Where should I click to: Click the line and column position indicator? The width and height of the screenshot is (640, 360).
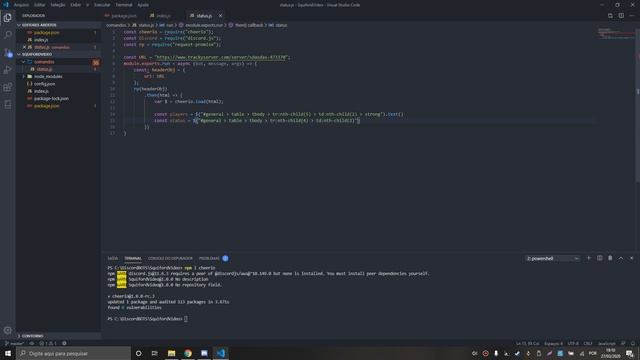(527, 343)
